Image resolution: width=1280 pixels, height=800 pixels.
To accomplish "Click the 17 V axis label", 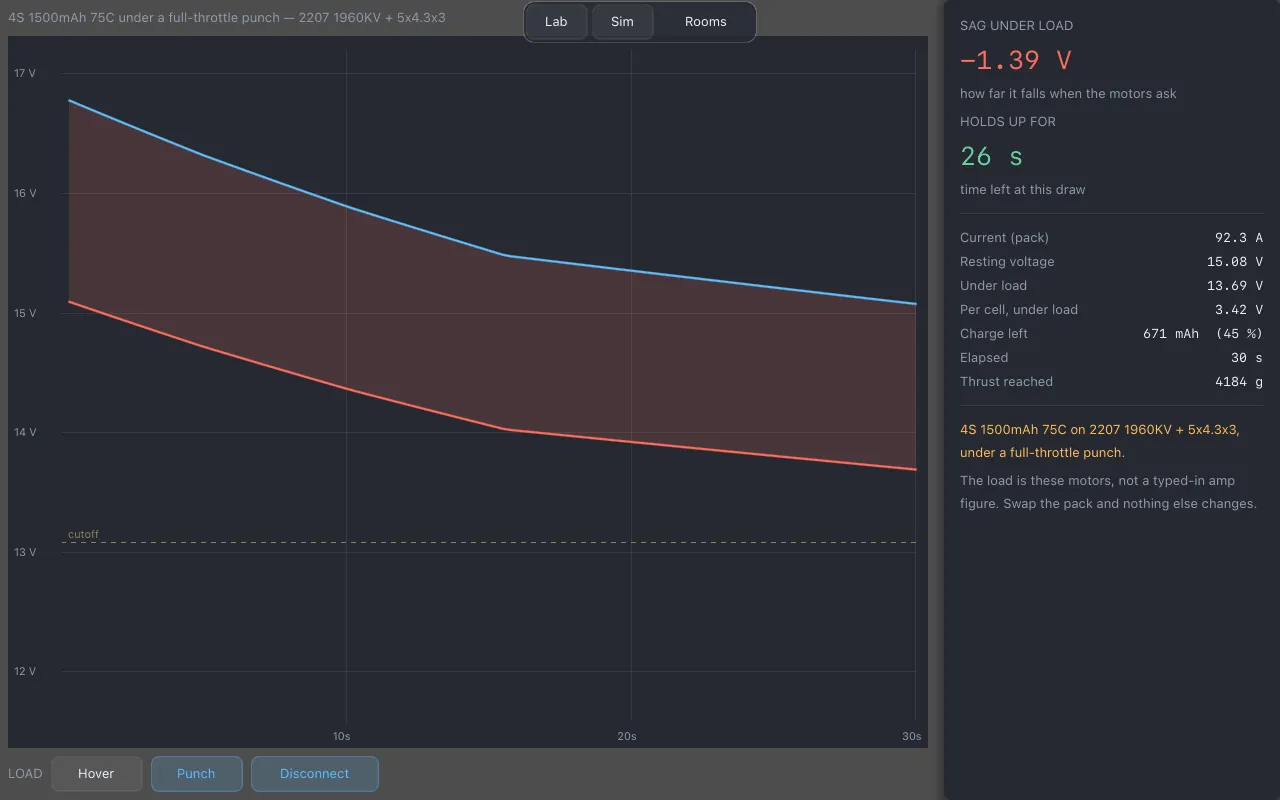I will (x=24, y=74).
